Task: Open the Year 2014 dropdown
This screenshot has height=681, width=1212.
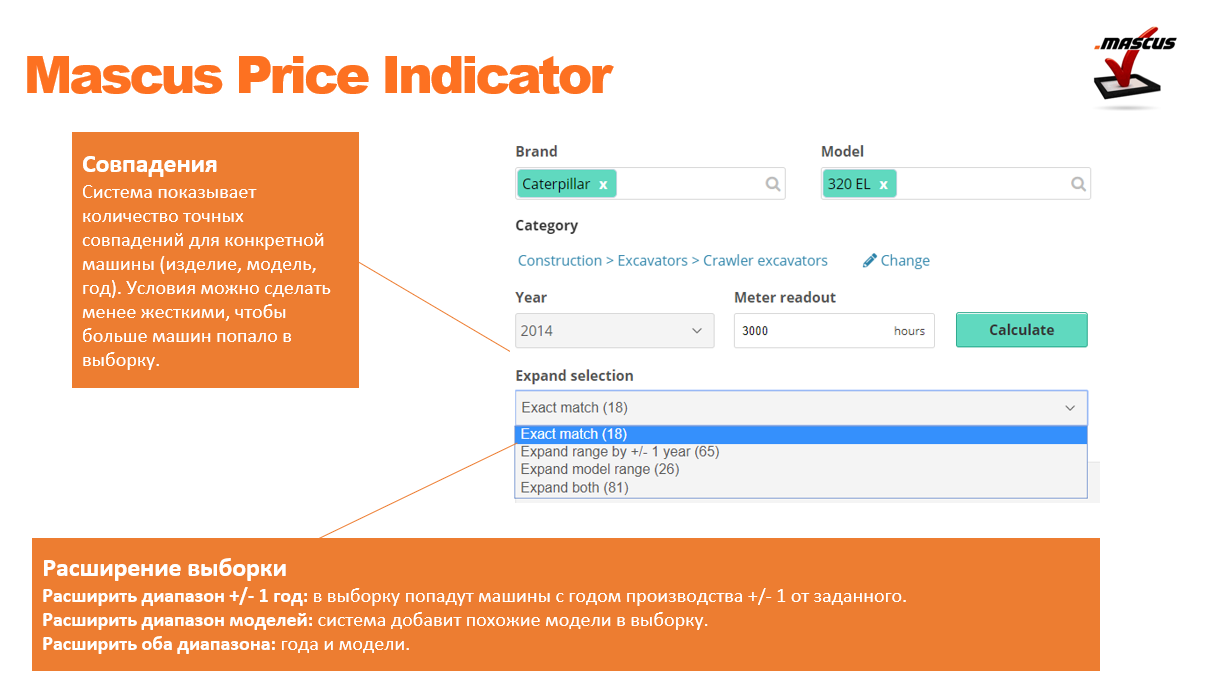Action: coord(615,331)
